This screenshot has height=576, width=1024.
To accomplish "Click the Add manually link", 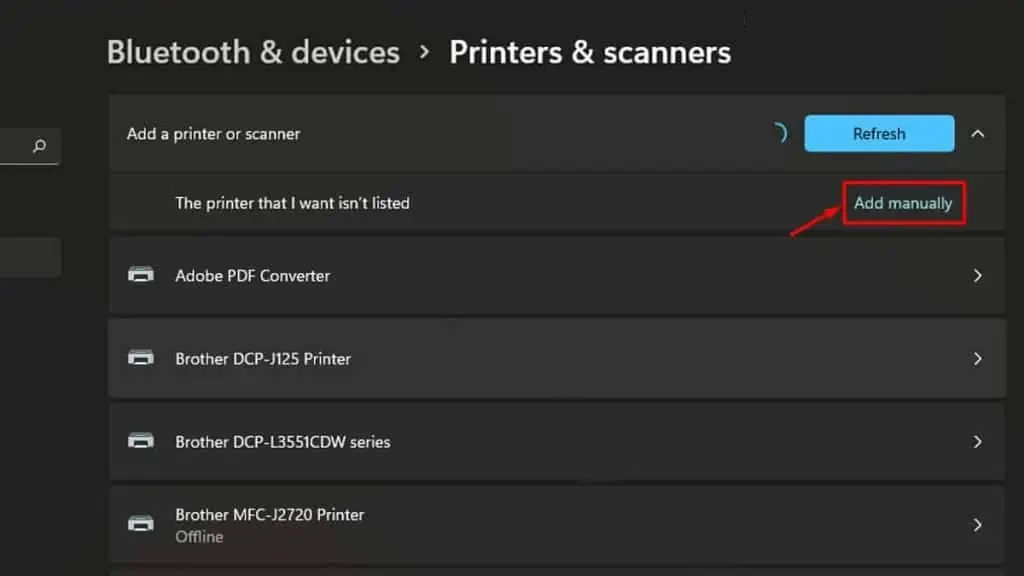I will [x=903, y=203].
